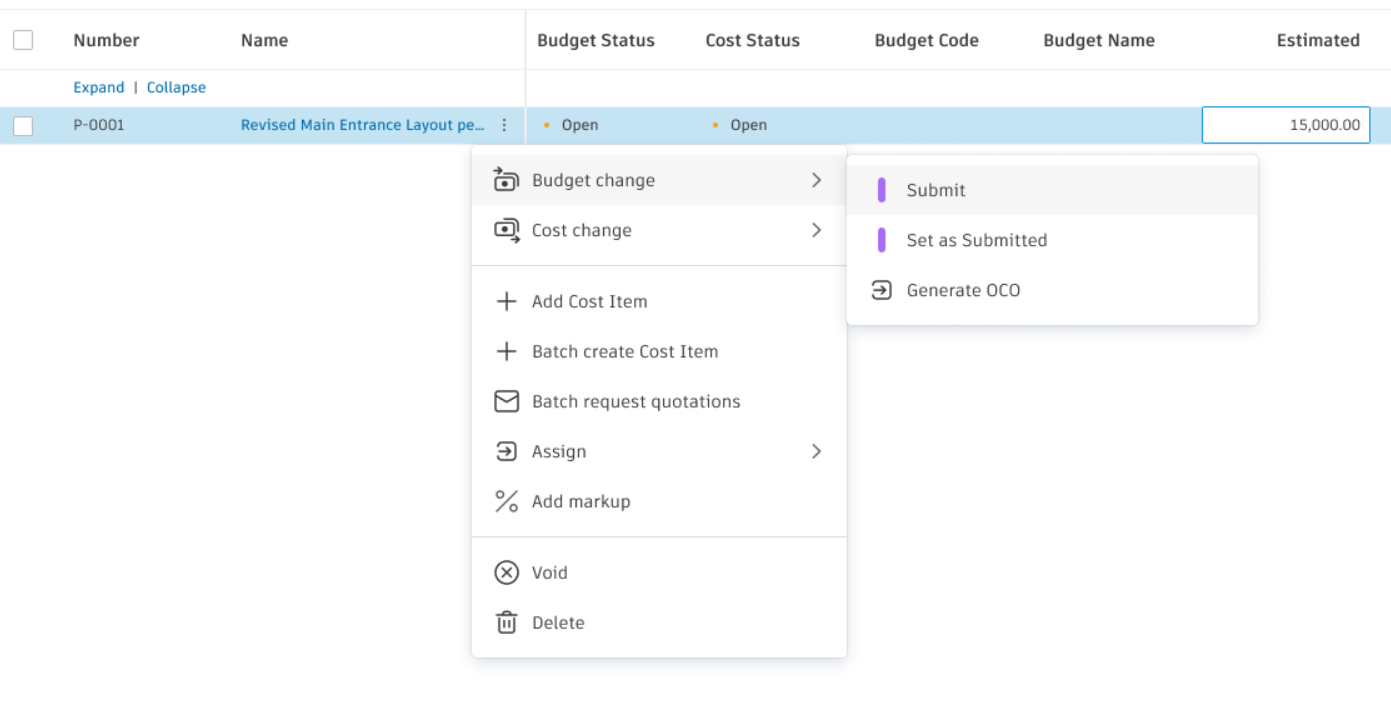Expand the Budget change submenu chevron
The width and height of the screenshot is (1391, 718).
click(x=816, y=180)
